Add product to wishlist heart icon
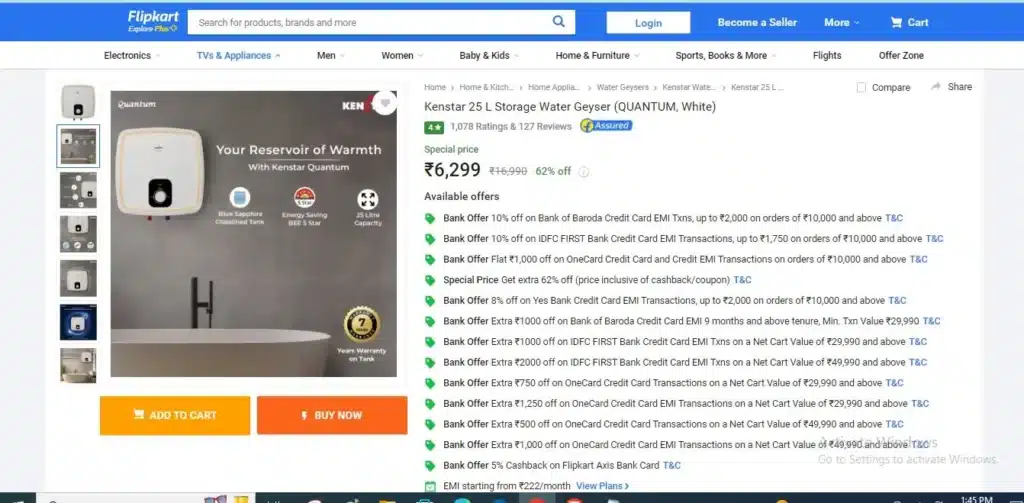This screenshot has height=503, width=1024. [x=385, y=103]
